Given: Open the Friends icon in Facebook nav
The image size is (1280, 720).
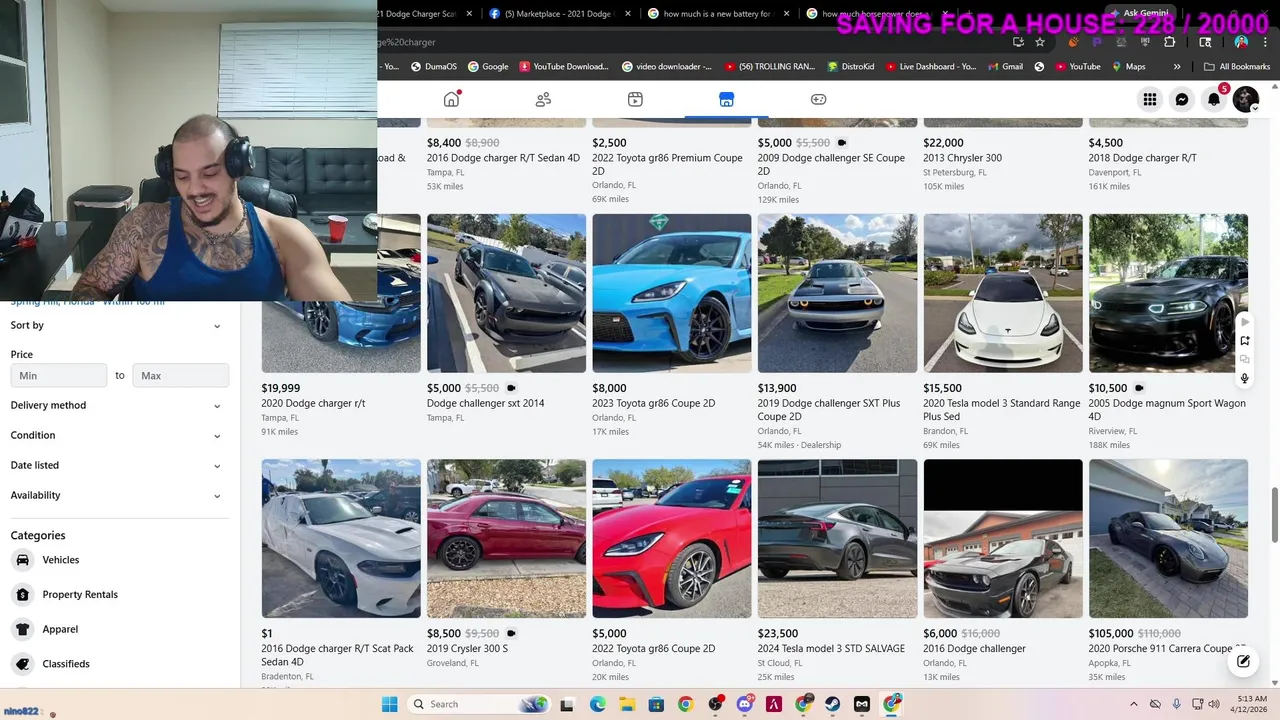Looking at the screenshot, I should (x=543, y=99).
